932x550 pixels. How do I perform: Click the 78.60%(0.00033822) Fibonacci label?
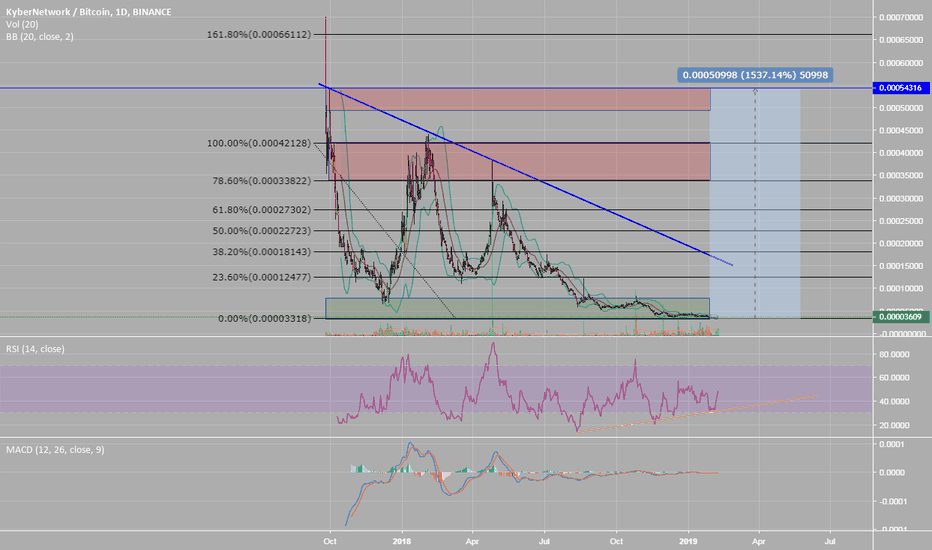262,181
